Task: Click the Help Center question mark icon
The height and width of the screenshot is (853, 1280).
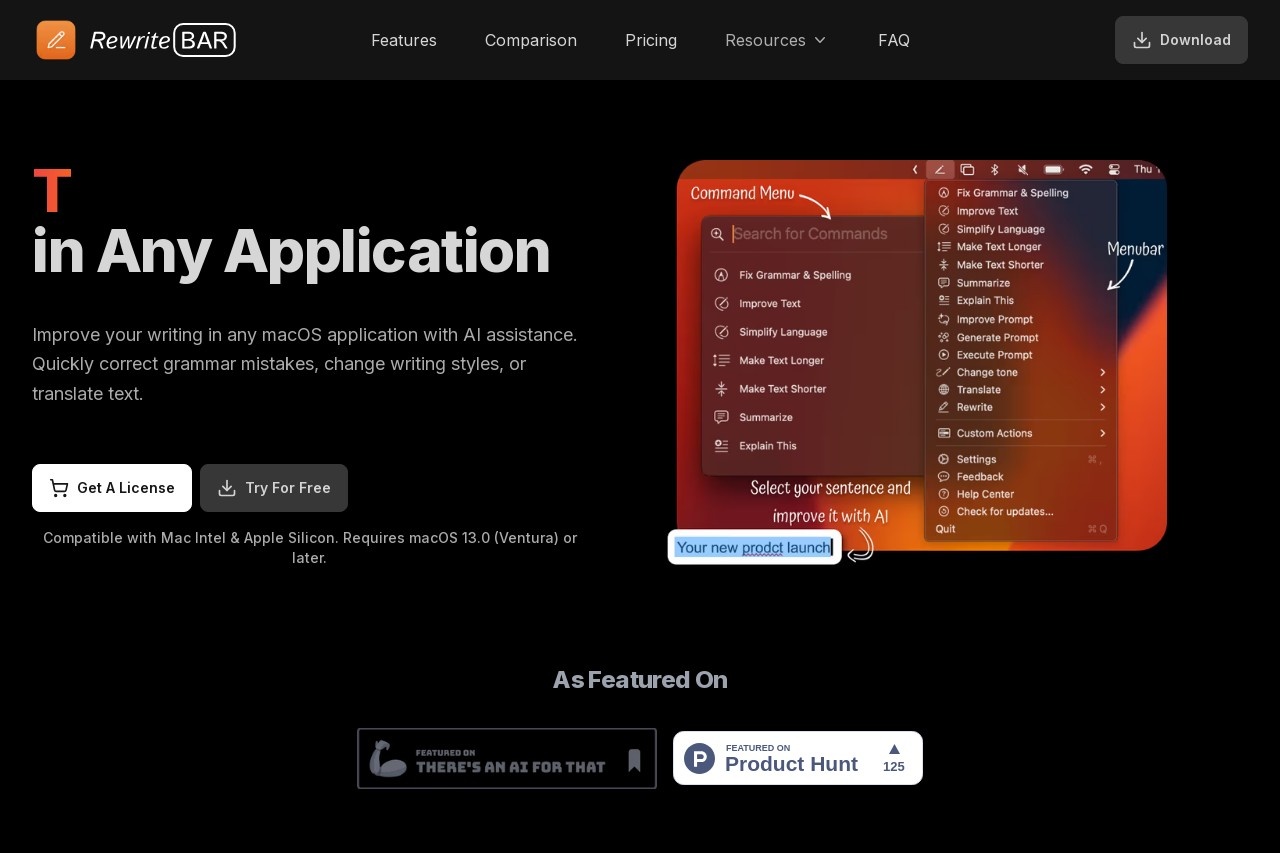Action: (x=943, y=494)
